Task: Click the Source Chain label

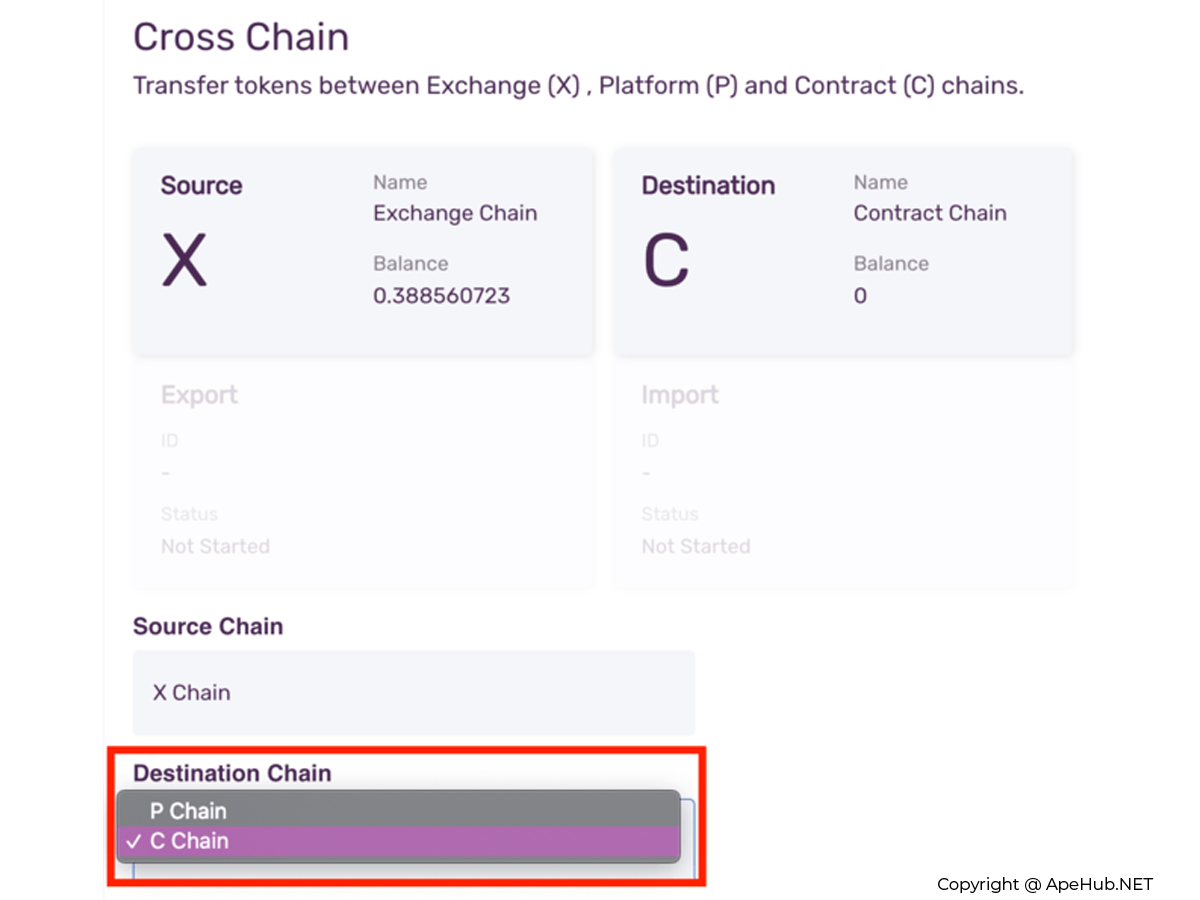Action: pyautogui.click(x=208, y=626)
